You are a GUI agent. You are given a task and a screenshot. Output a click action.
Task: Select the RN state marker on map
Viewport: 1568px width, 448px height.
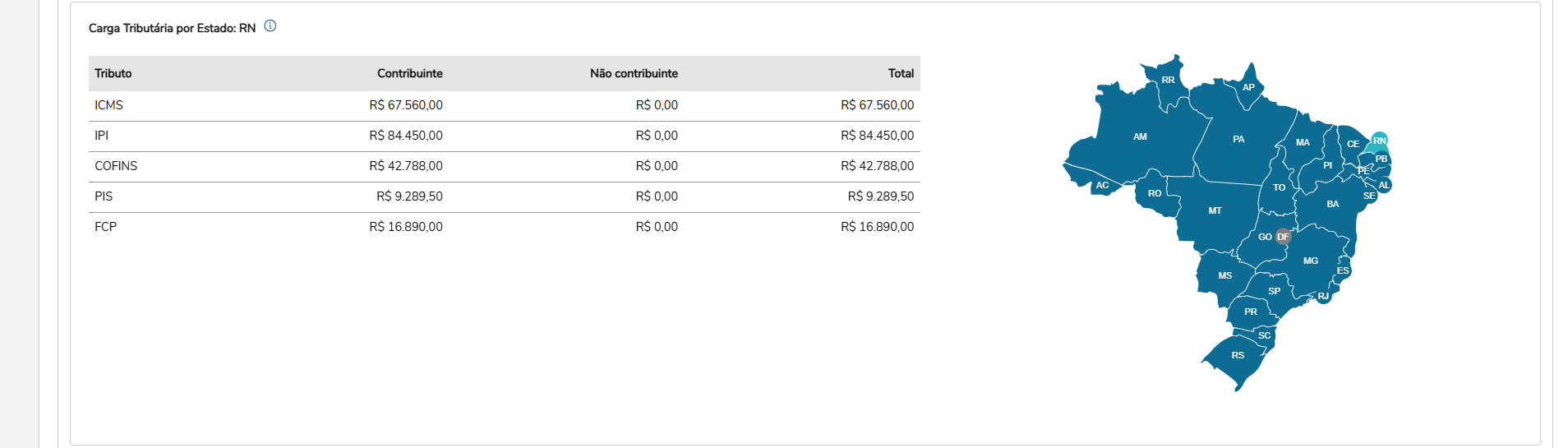click(1379, 141)
